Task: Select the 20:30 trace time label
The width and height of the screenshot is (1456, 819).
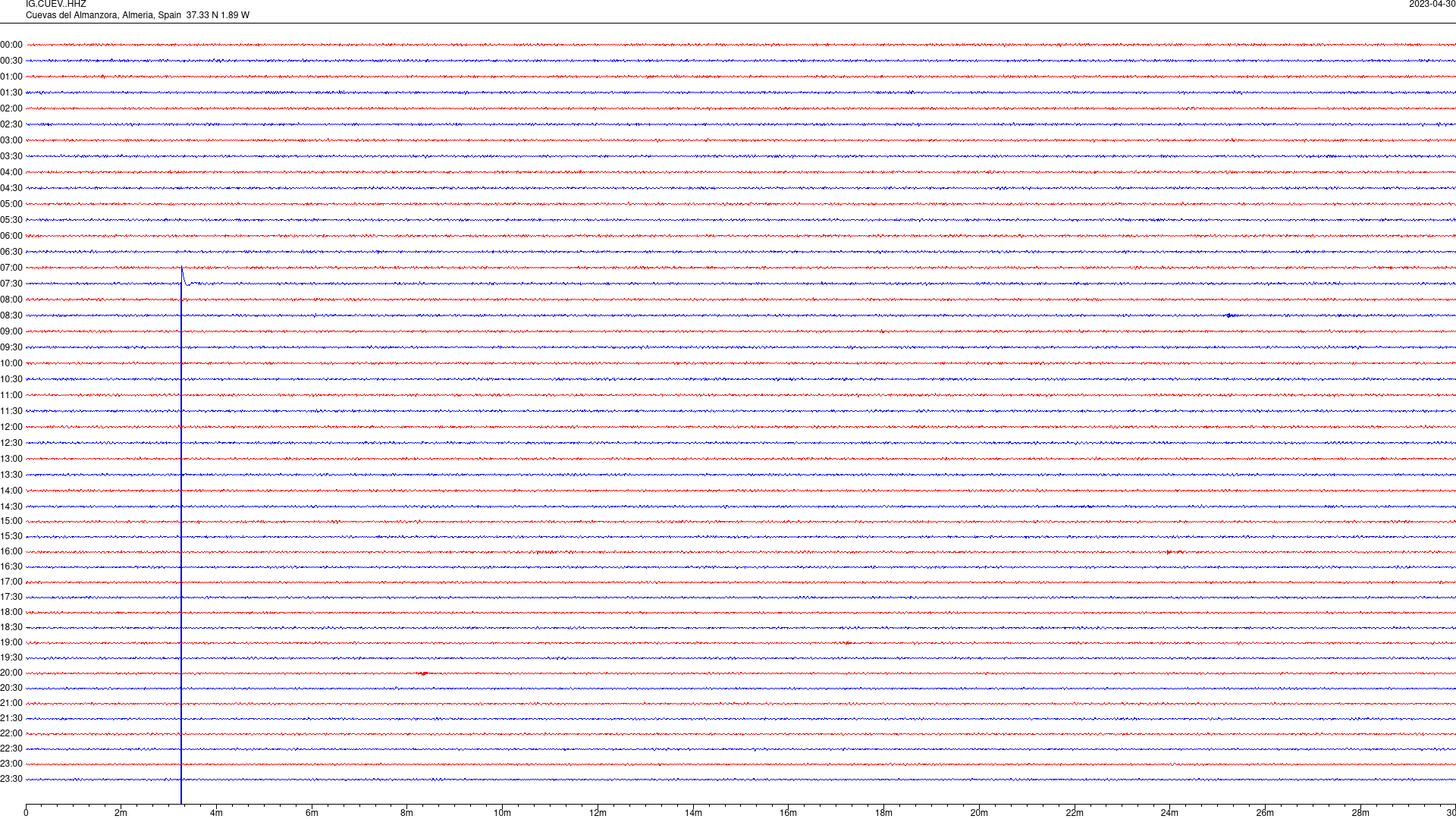Action: 11,688
